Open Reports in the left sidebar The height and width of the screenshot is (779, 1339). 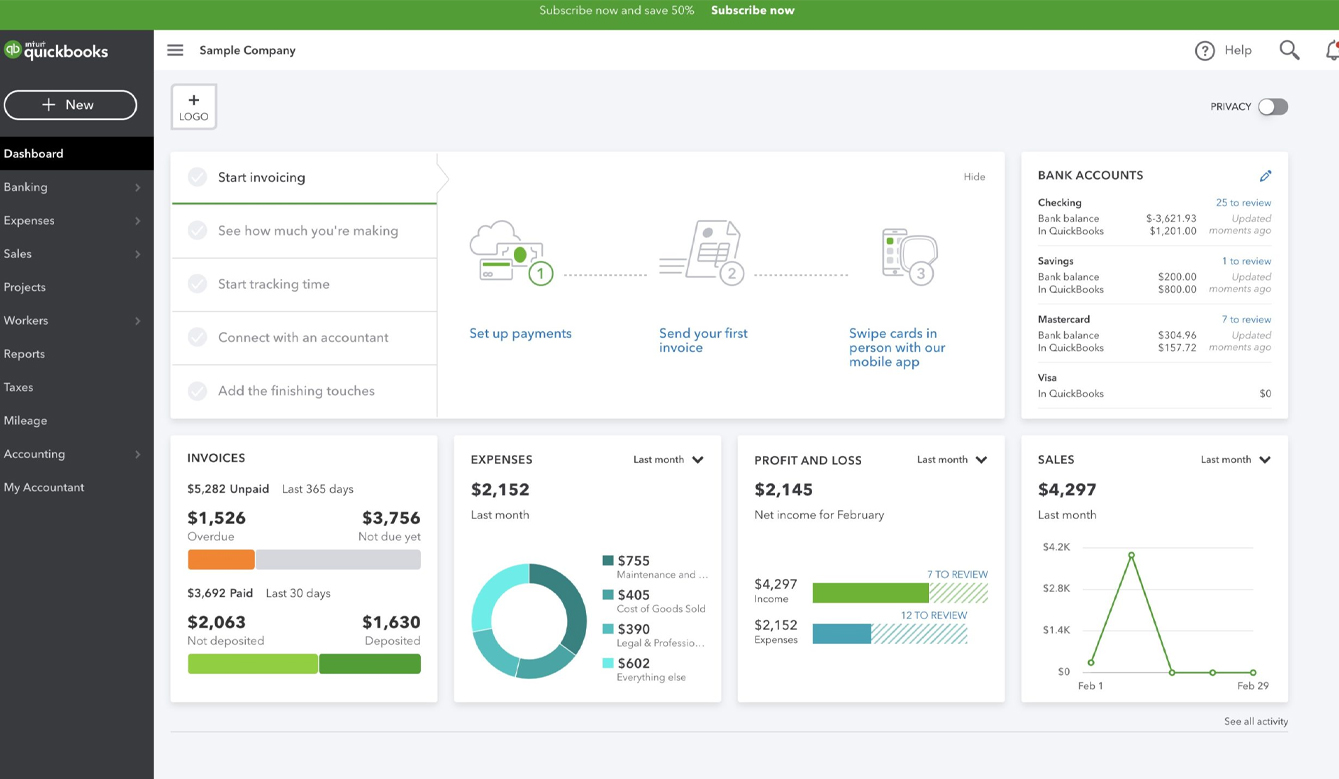click(24, 354)
